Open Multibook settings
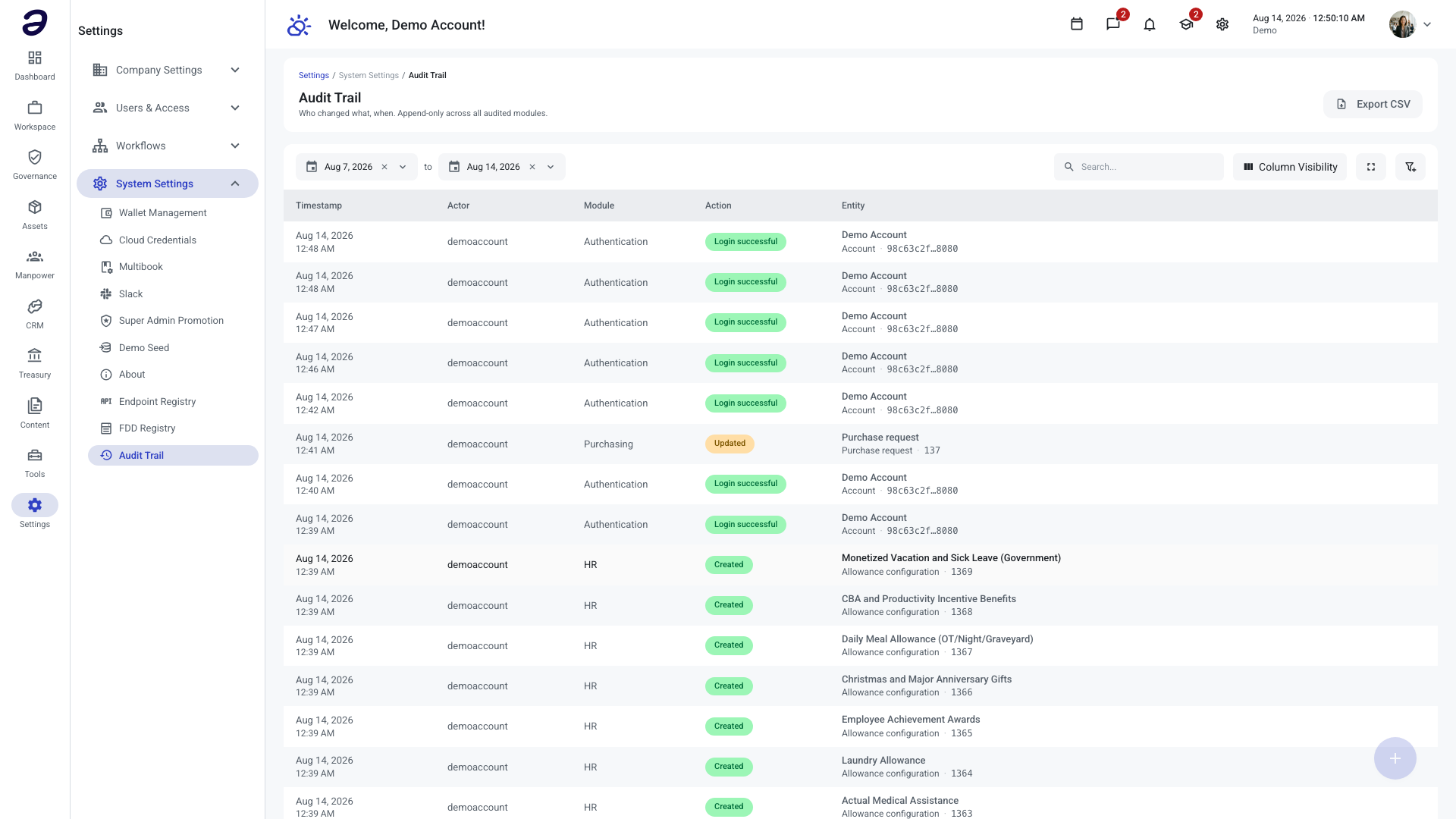 point(173,267)
